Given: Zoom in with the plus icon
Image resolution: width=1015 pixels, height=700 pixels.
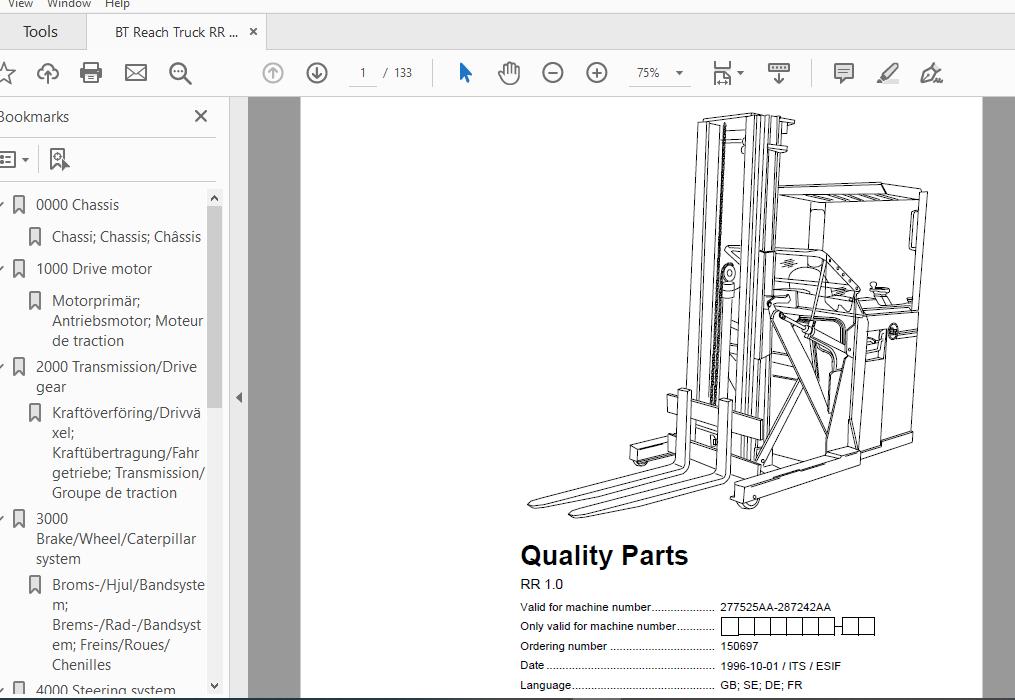Looking at the screenshot, I should click(597, 73).
